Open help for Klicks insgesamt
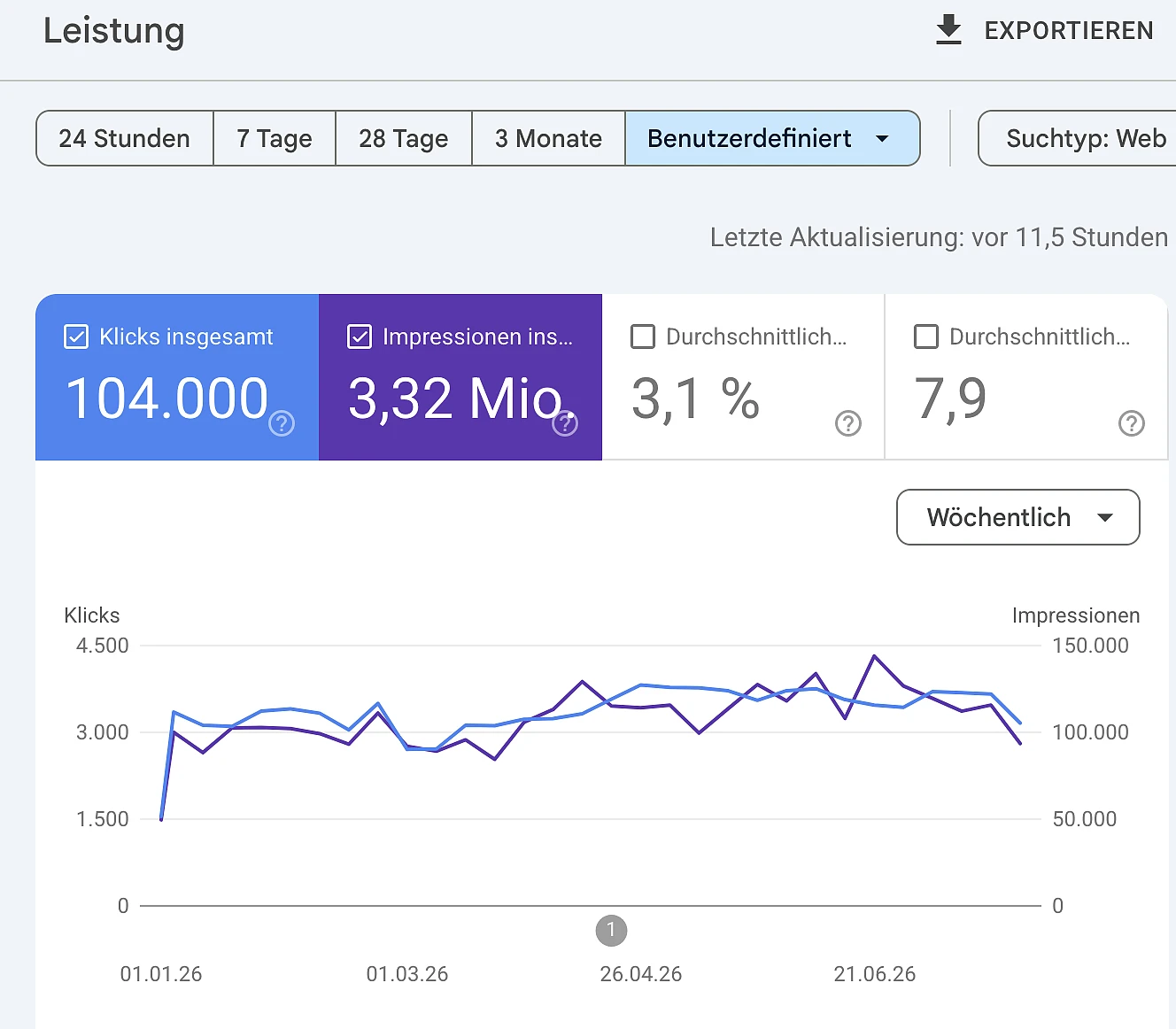1176x1029 pixels. [x=282, y=423]
